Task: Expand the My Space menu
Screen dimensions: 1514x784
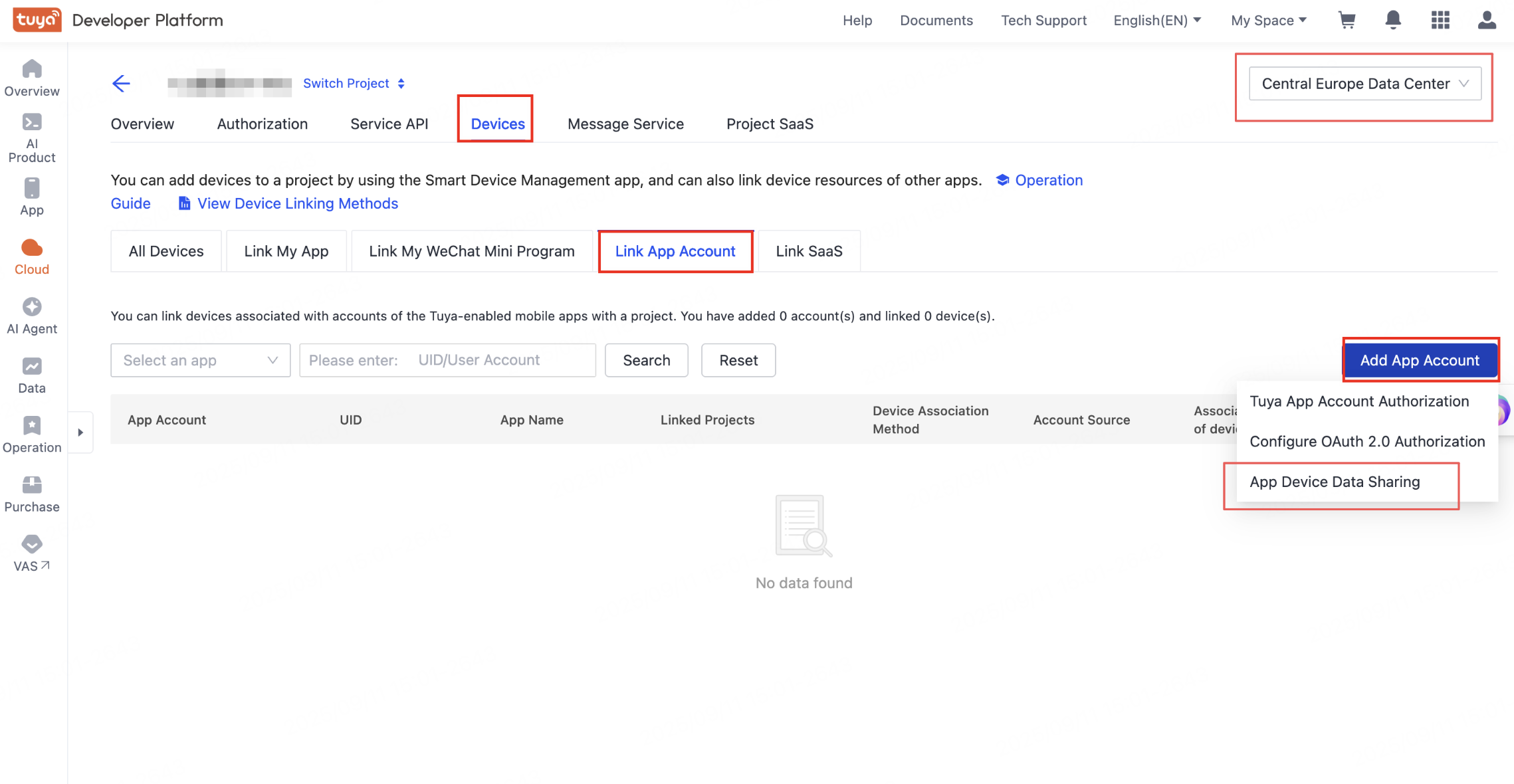Action: click(x=1269, y=21)
